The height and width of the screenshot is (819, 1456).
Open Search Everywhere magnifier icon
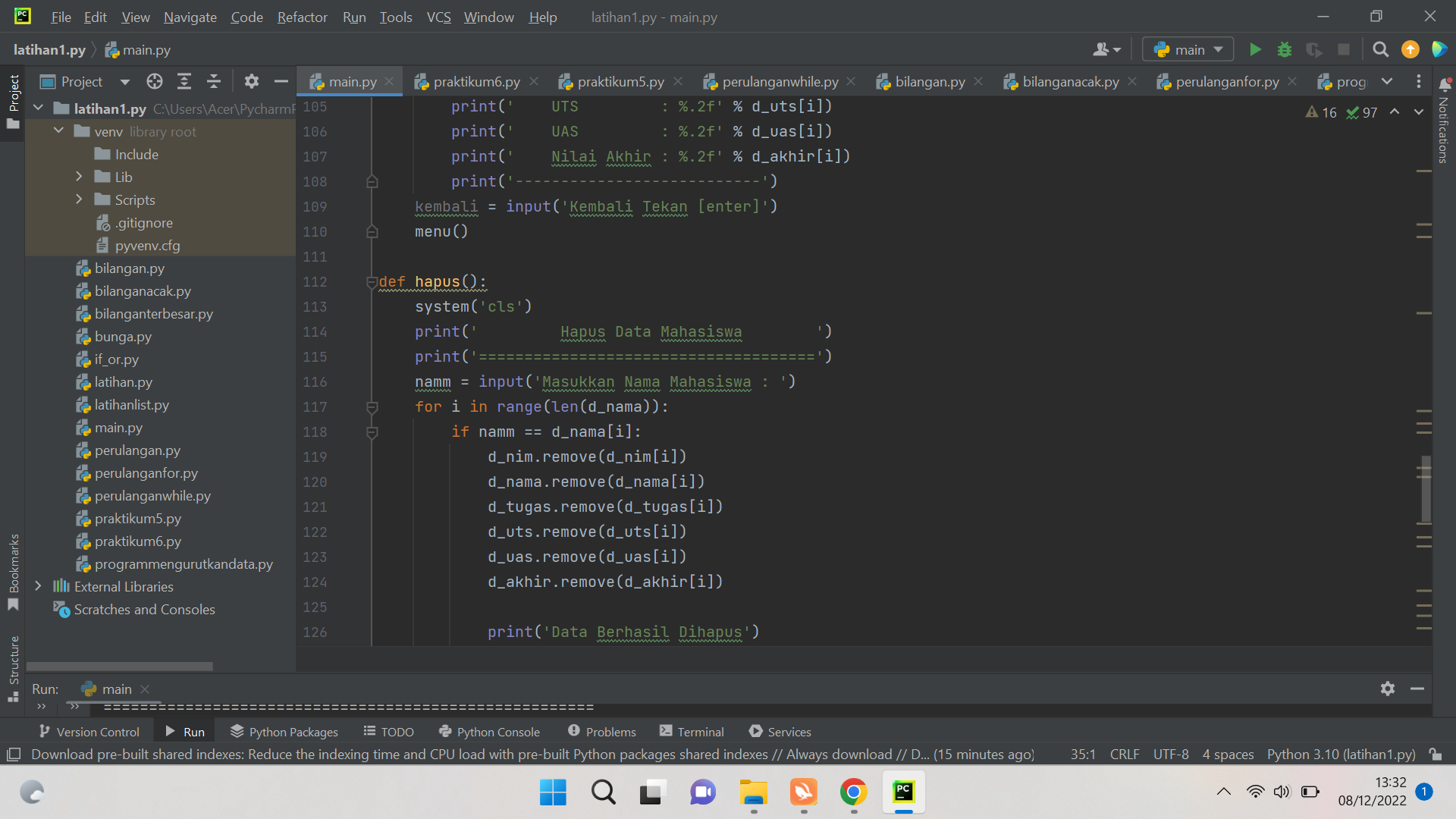[1381, 50]
